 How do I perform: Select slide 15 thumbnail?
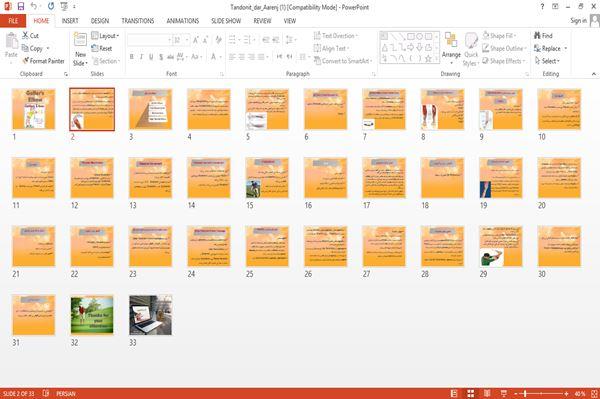(x=267, y=178)
